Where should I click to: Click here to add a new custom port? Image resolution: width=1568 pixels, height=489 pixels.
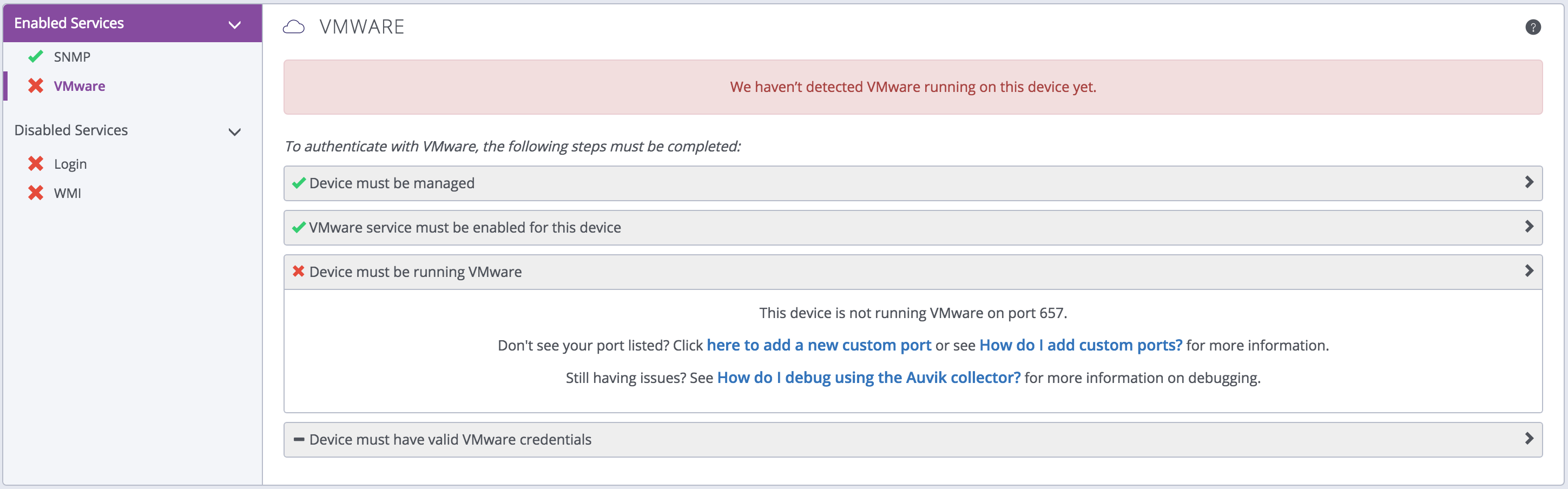tap(818, 346)
